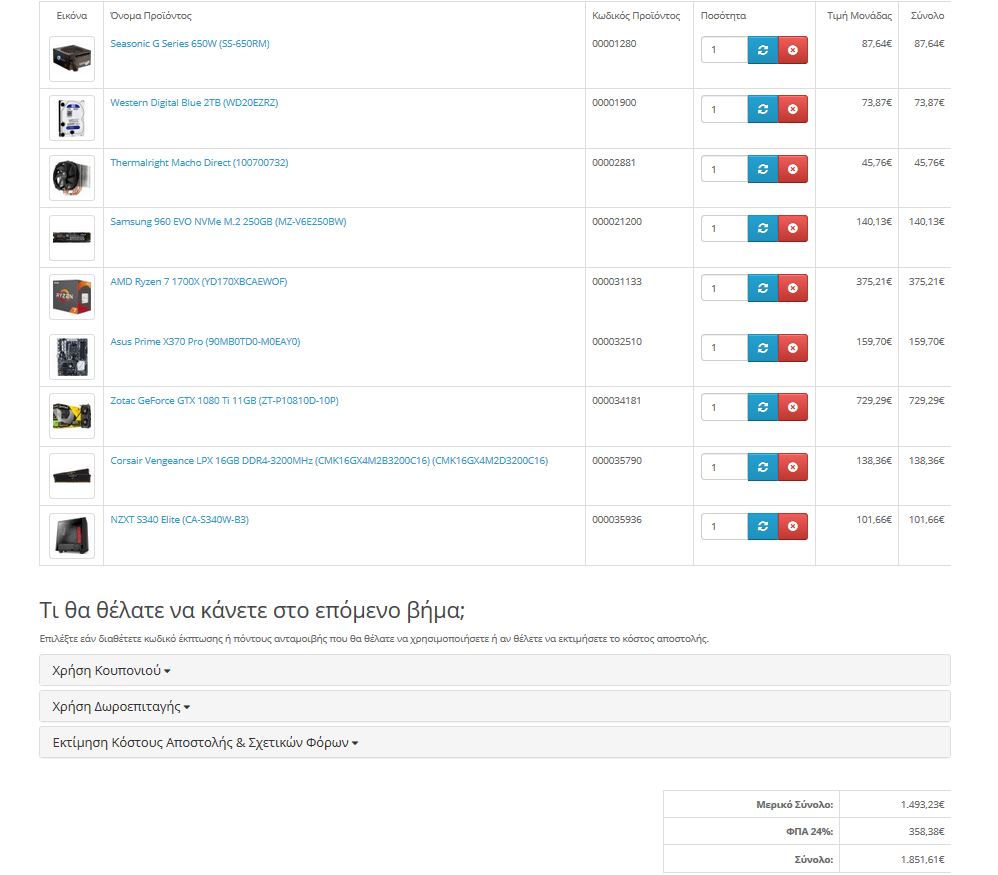Open Western Digital Blue 2TB product link
Image resolution: width=998 pixels, height=875 pixels.
pyautogui.click(x=194, y=102)
